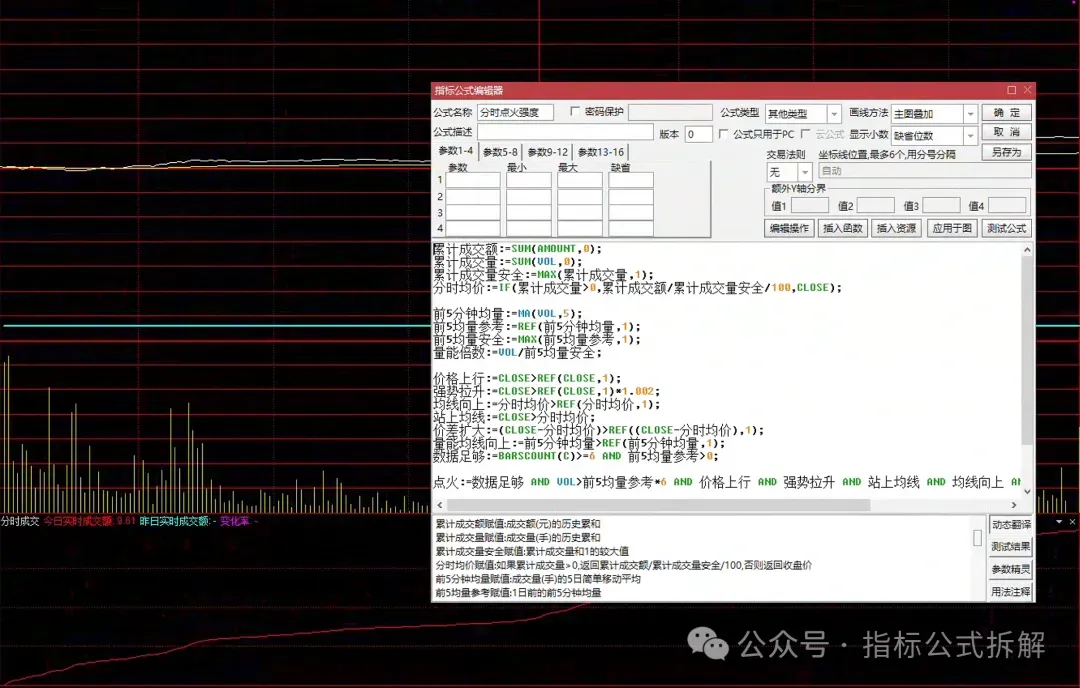Focus the 公式描述 input field
The height and width of the screenshot is (688, 1080).
coord(565,132)
